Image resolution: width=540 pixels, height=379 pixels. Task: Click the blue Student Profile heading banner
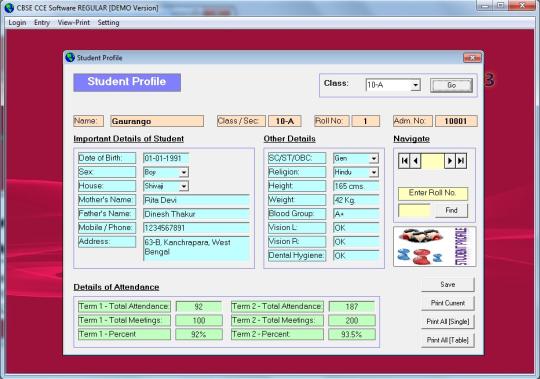click(127, 82)
